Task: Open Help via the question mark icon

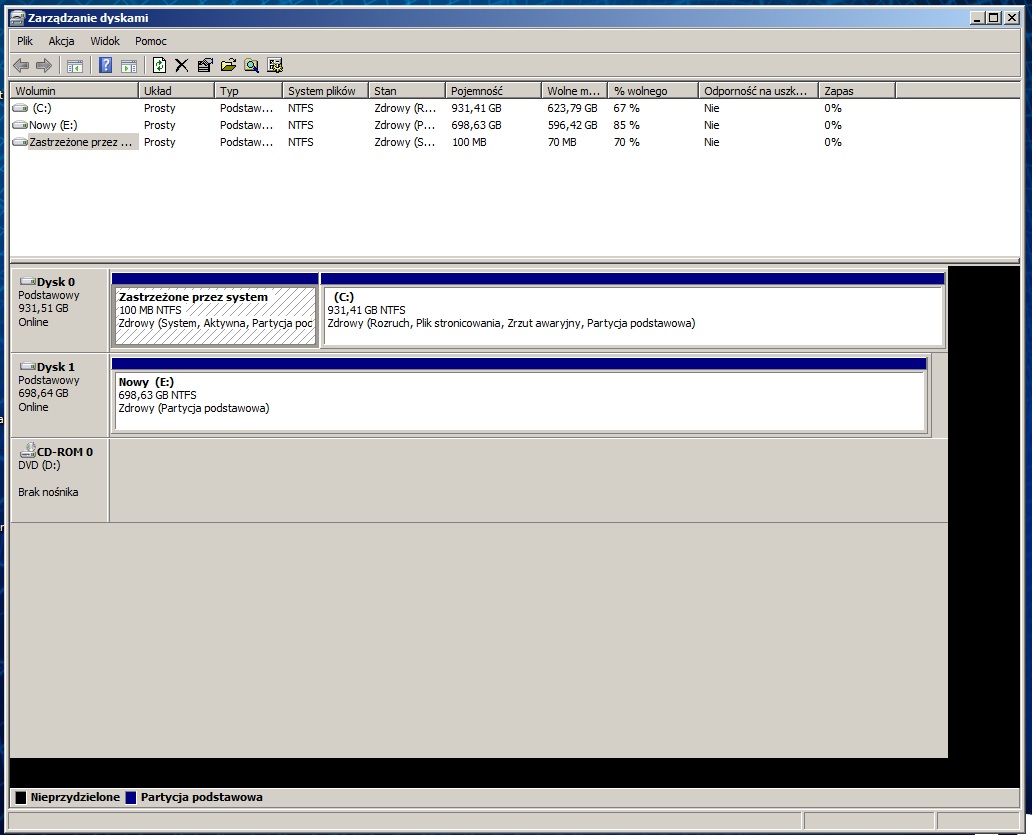Action: pyautogui.click(x=105, y=65)
